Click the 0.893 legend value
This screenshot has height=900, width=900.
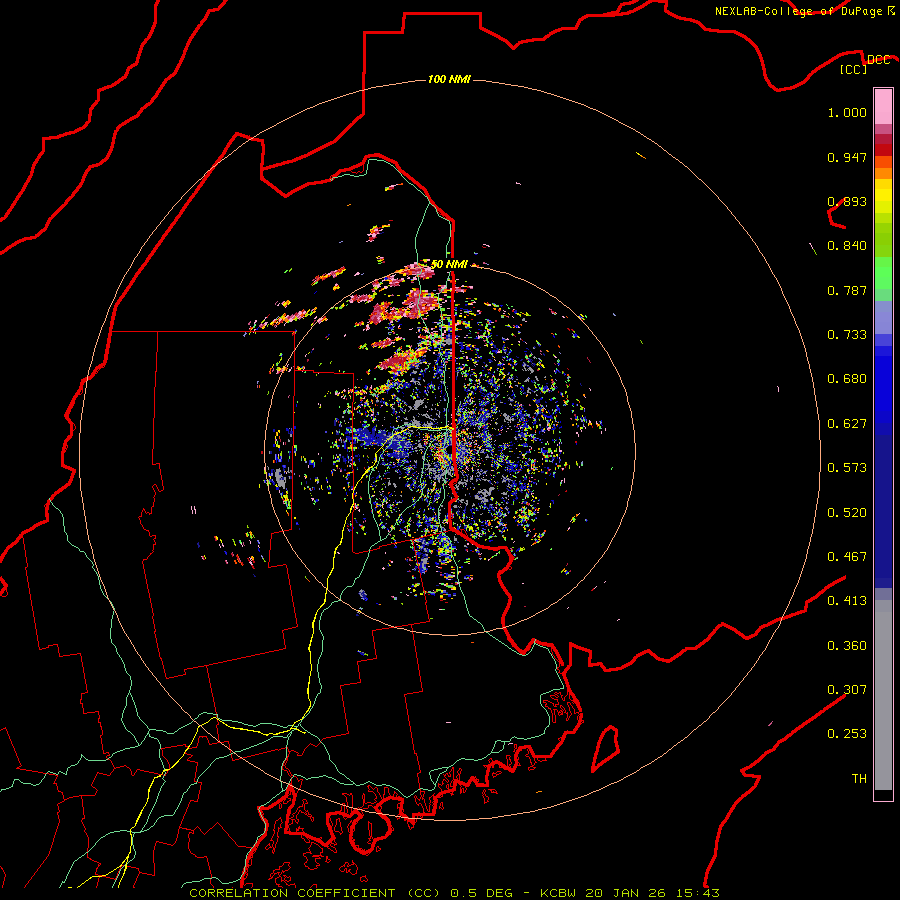click(847, 201)
